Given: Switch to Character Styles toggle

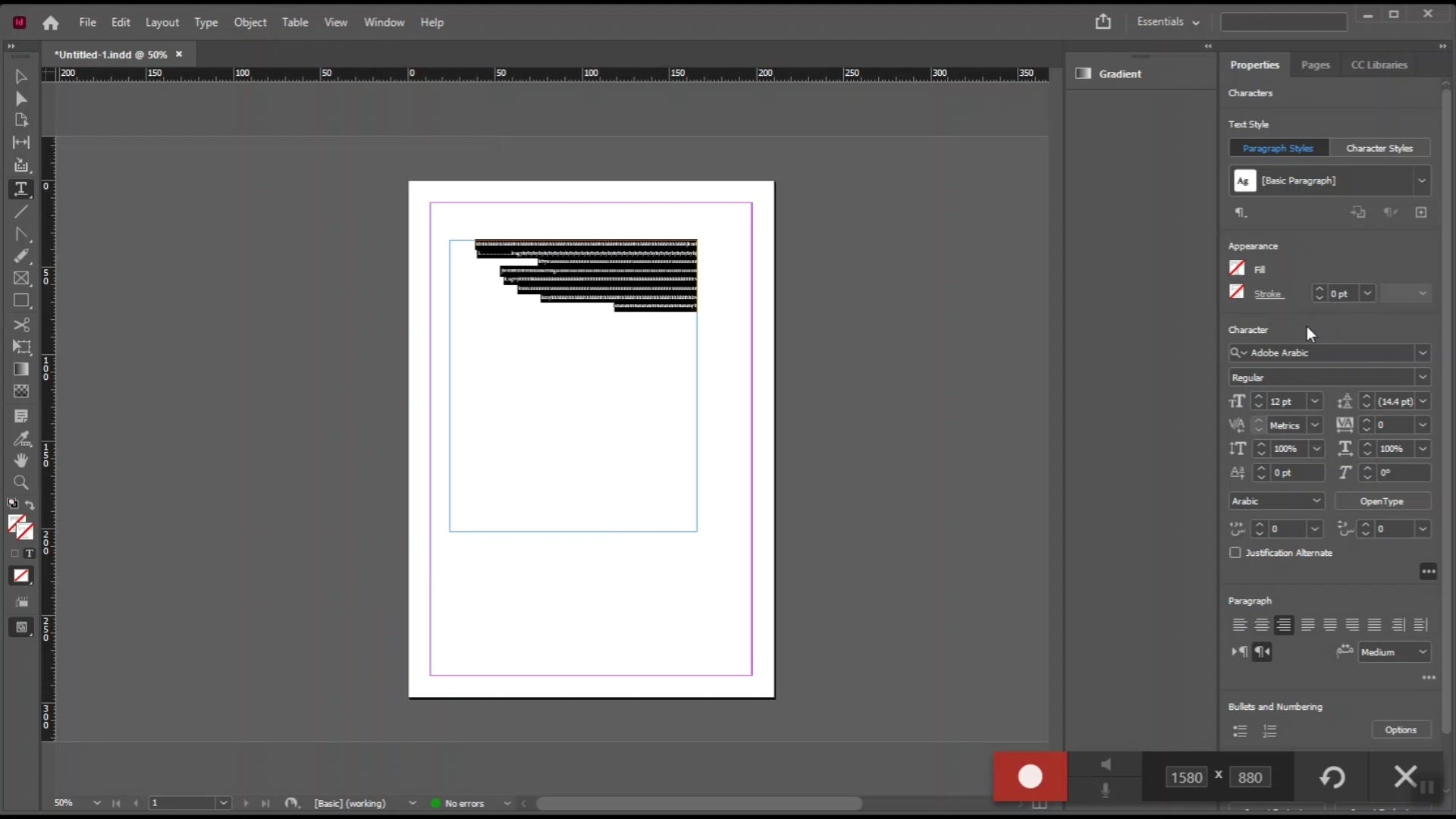Looking at the screenshot, I should [x=1379, y=149].
